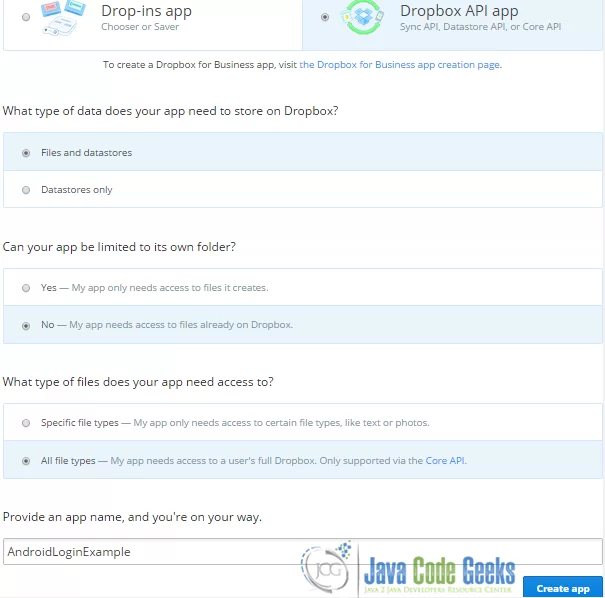Select the Drop-ins app radio button
This screenshot has width=605, height=598.
(x=26, y=17)
